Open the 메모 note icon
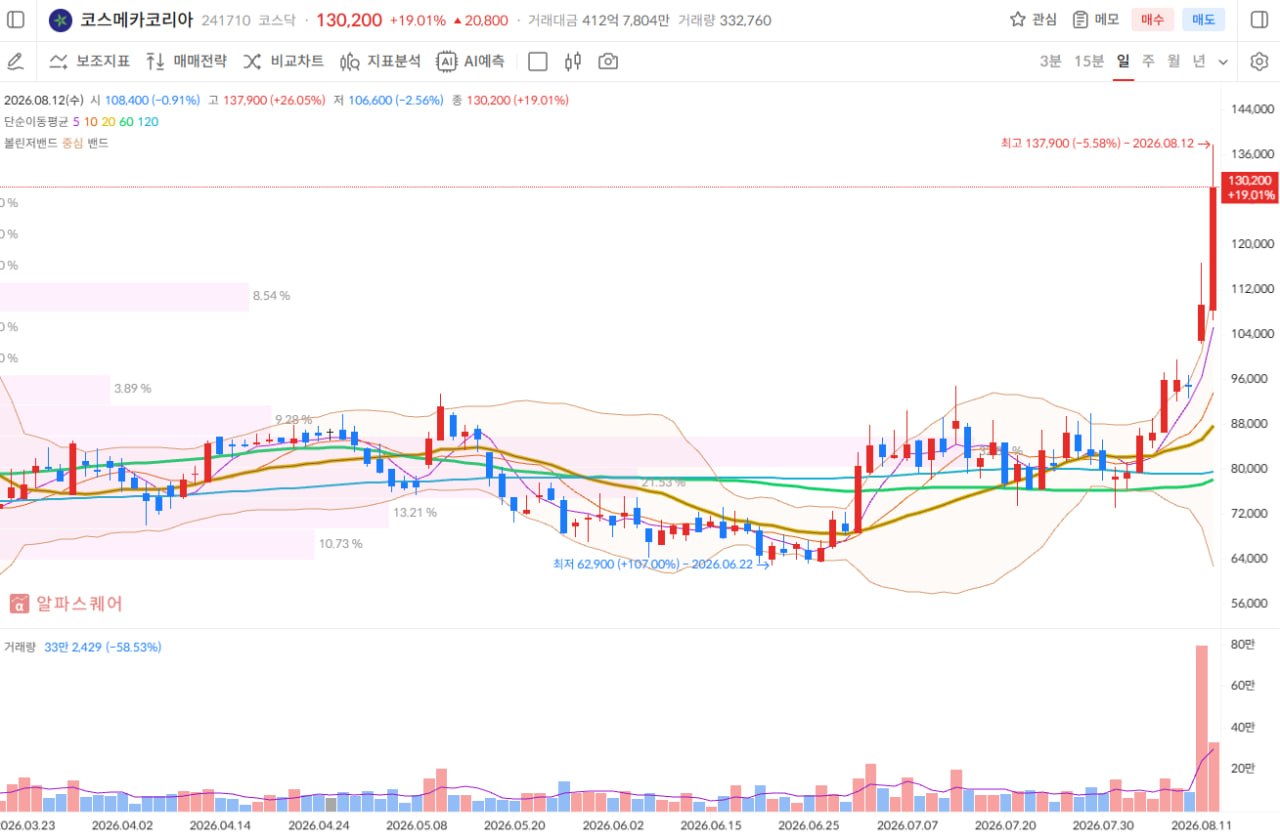Screen dimensions: 1280x838 pyautogui.click(x=1080, y=20)
